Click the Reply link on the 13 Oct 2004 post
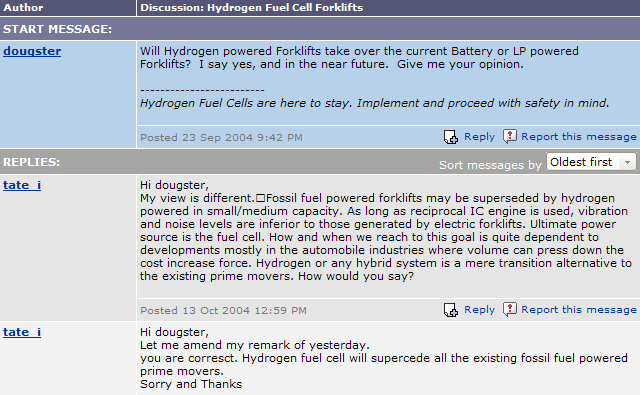The height and width of the screenshot is (395, 640). (x=479, y=310)
